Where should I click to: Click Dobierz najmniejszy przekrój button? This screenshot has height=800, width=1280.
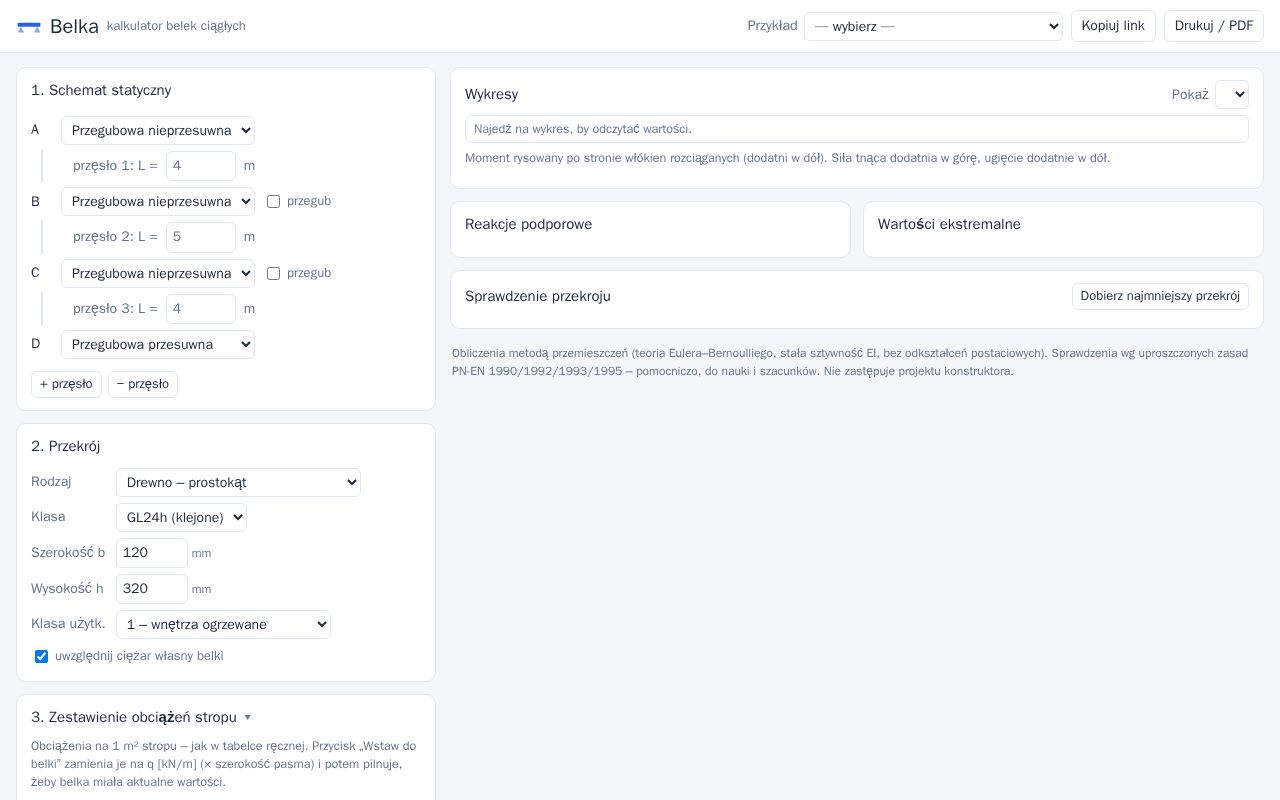[x=1160, y=296]
